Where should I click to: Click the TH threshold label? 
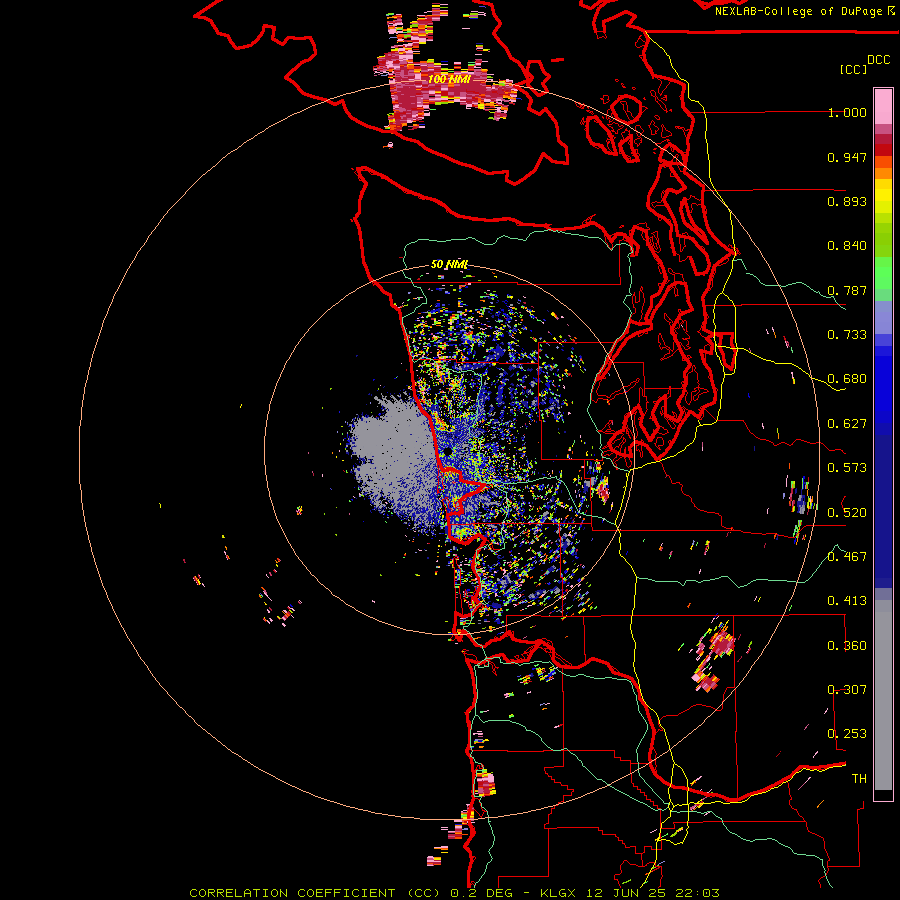[859, 779]
